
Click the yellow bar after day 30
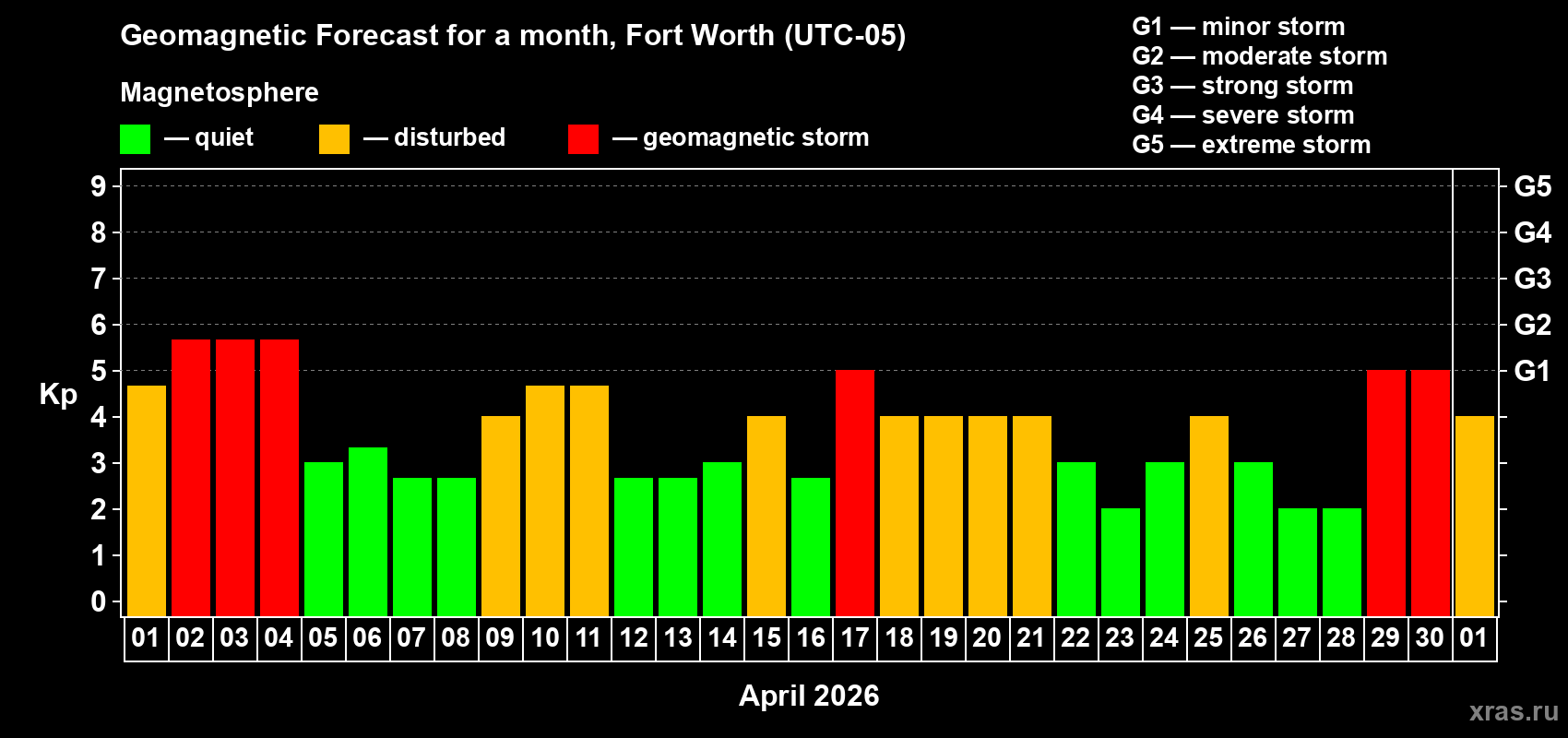click(1475, 517)
